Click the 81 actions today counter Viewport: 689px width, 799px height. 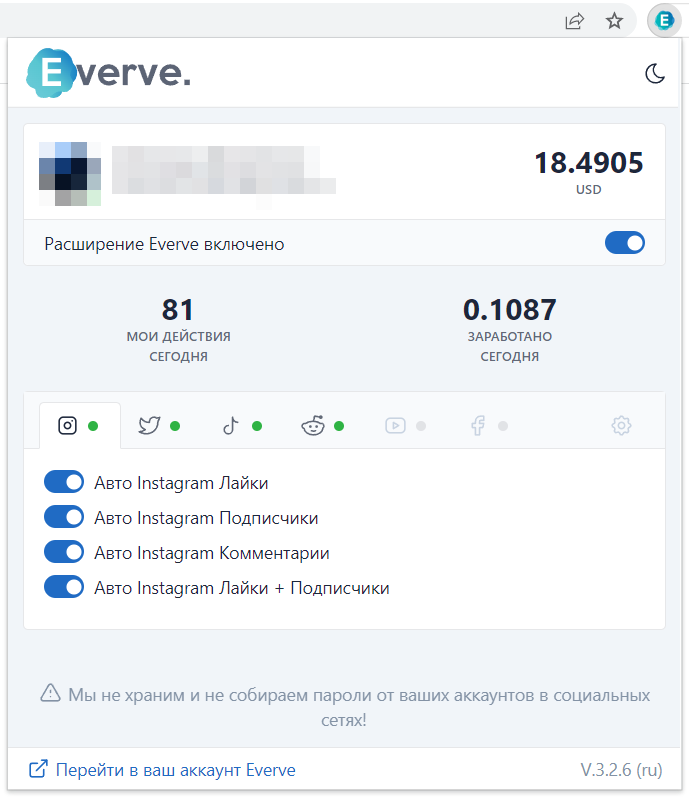pyautogui.click(x=178, y=310)
